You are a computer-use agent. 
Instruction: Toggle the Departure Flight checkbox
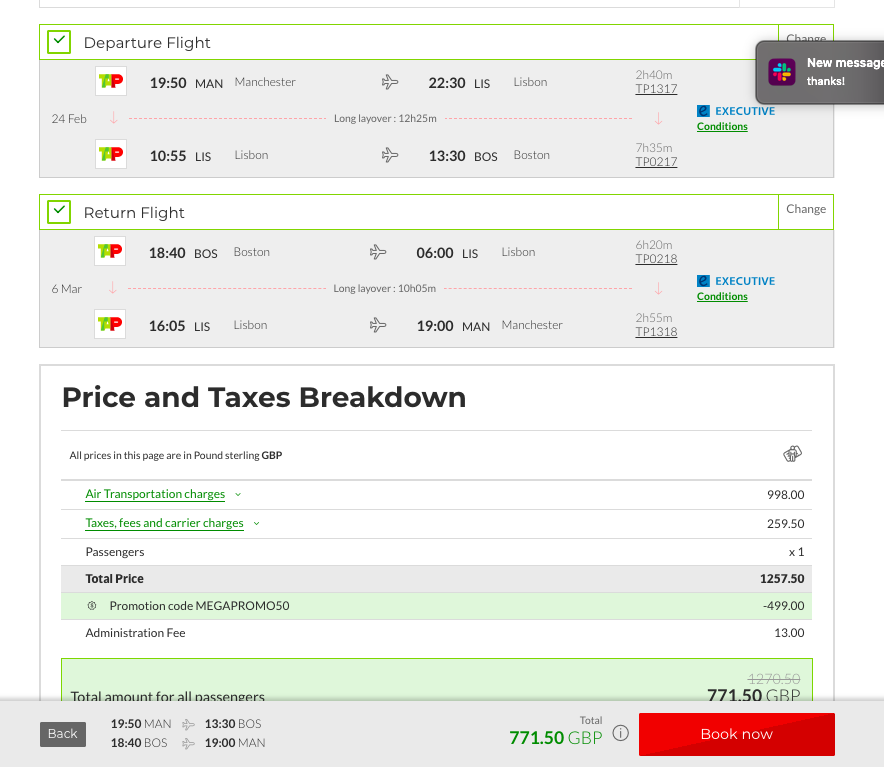pyautogui.click(x=59, y=42)
